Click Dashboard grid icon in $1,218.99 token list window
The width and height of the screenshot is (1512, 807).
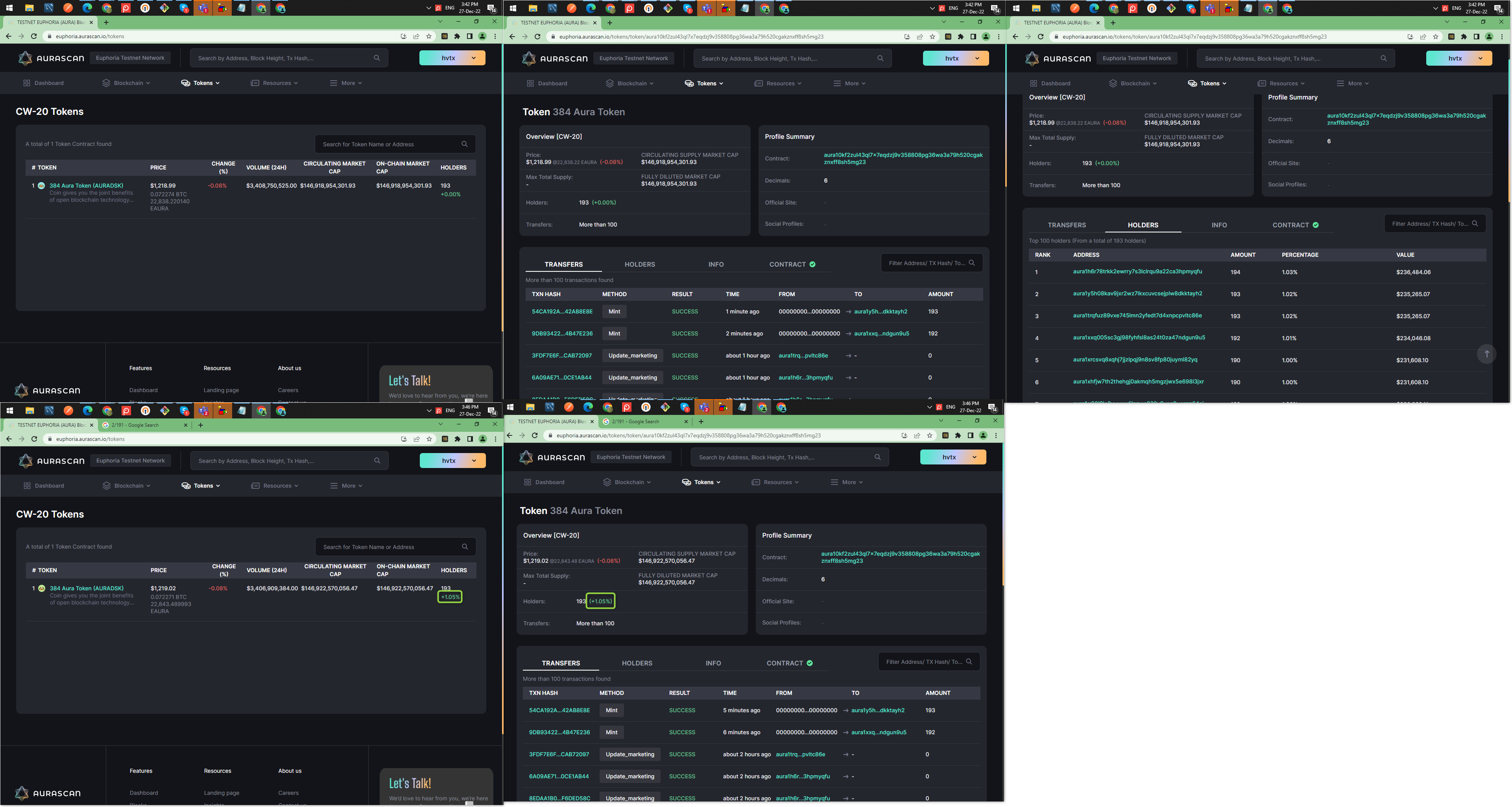tap(26, 83)
